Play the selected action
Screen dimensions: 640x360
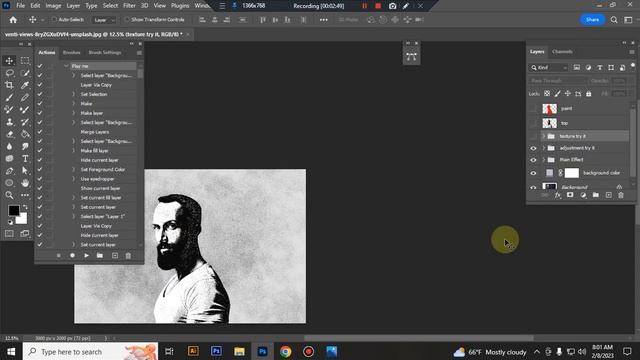86,256
